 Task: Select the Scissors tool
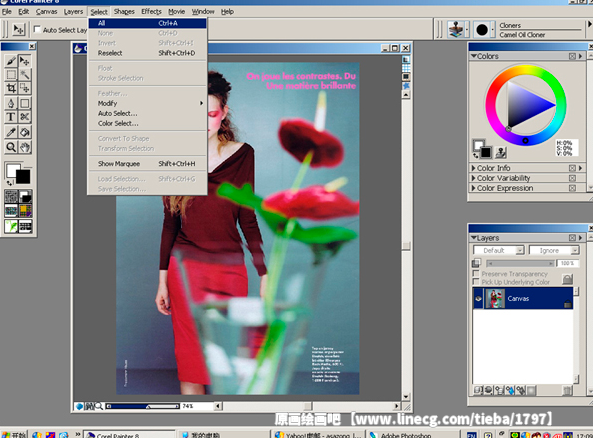pos(25,117)
